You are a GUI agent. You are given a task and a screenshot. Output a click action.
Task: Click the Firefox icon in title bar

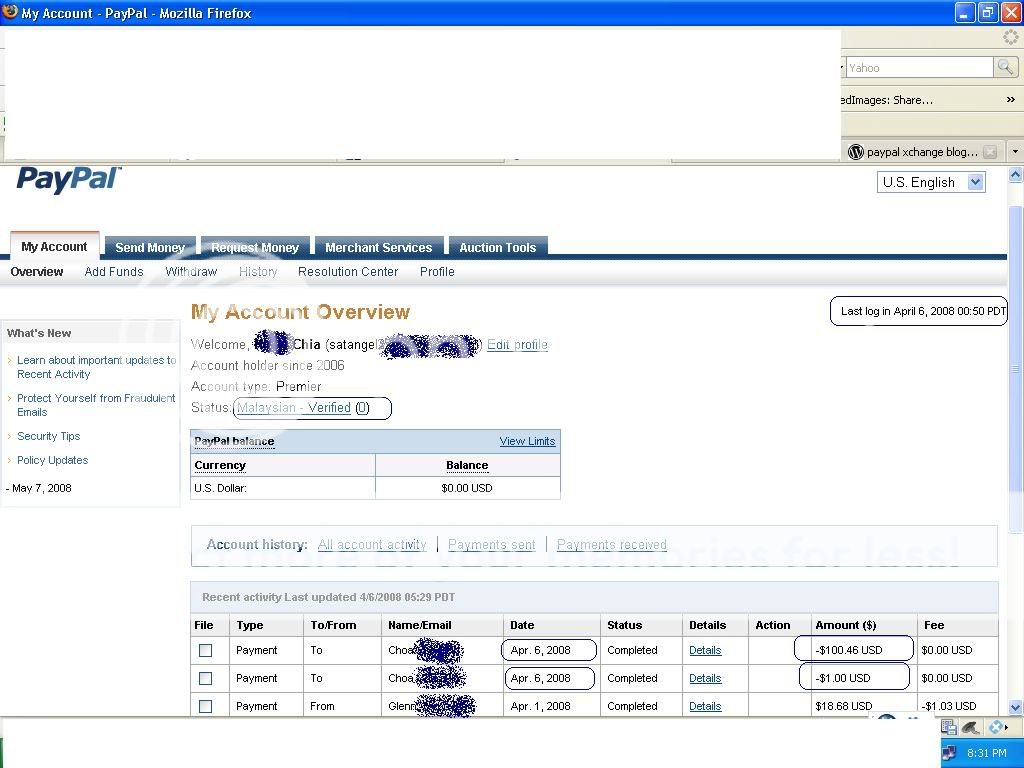click(10, 12)
